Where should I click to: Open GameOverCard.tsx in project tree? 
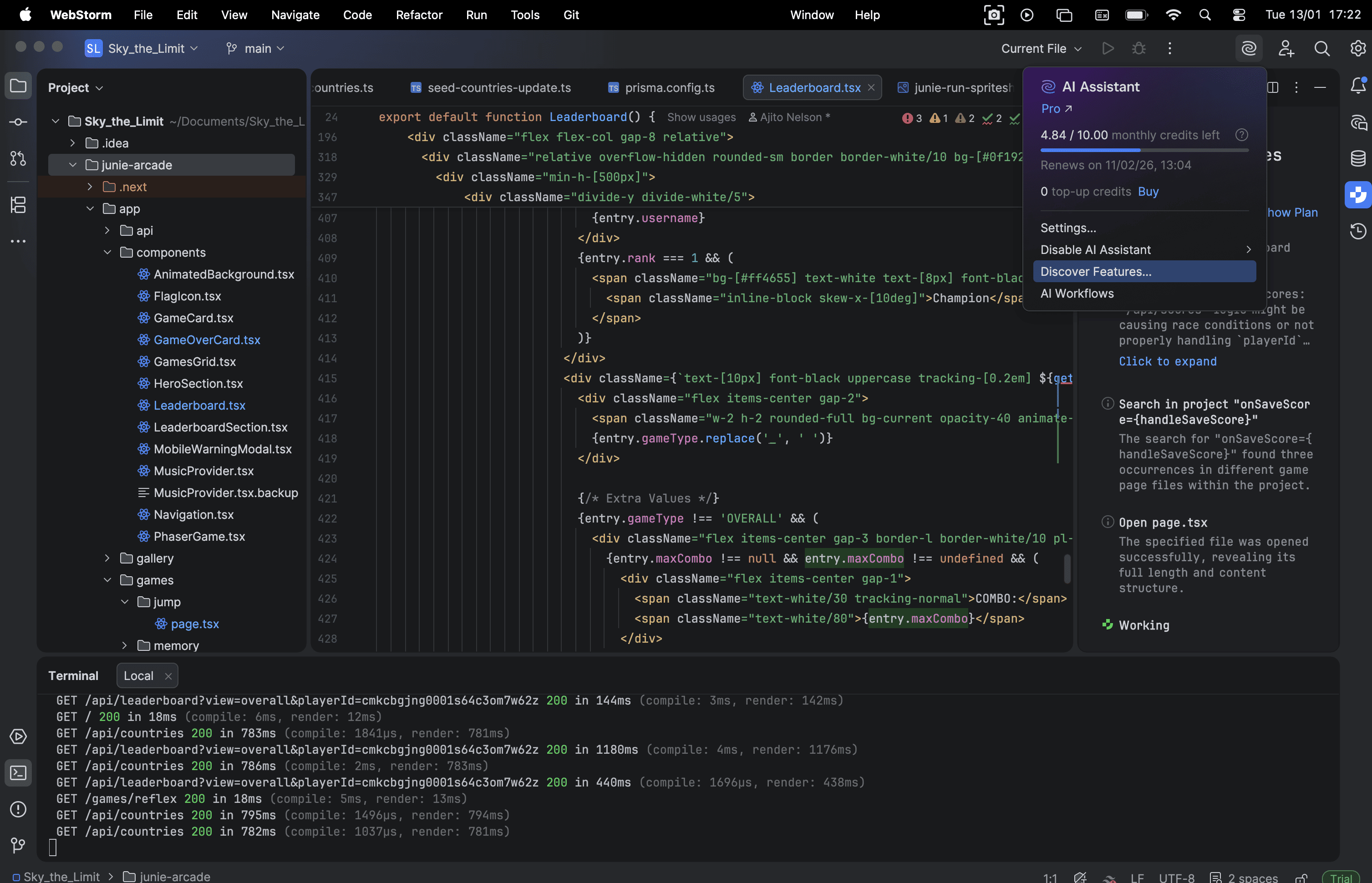point(206,340)
